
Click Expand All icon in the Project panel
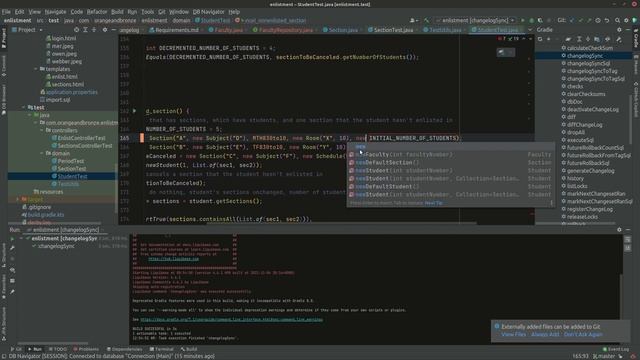pos(85,30)
